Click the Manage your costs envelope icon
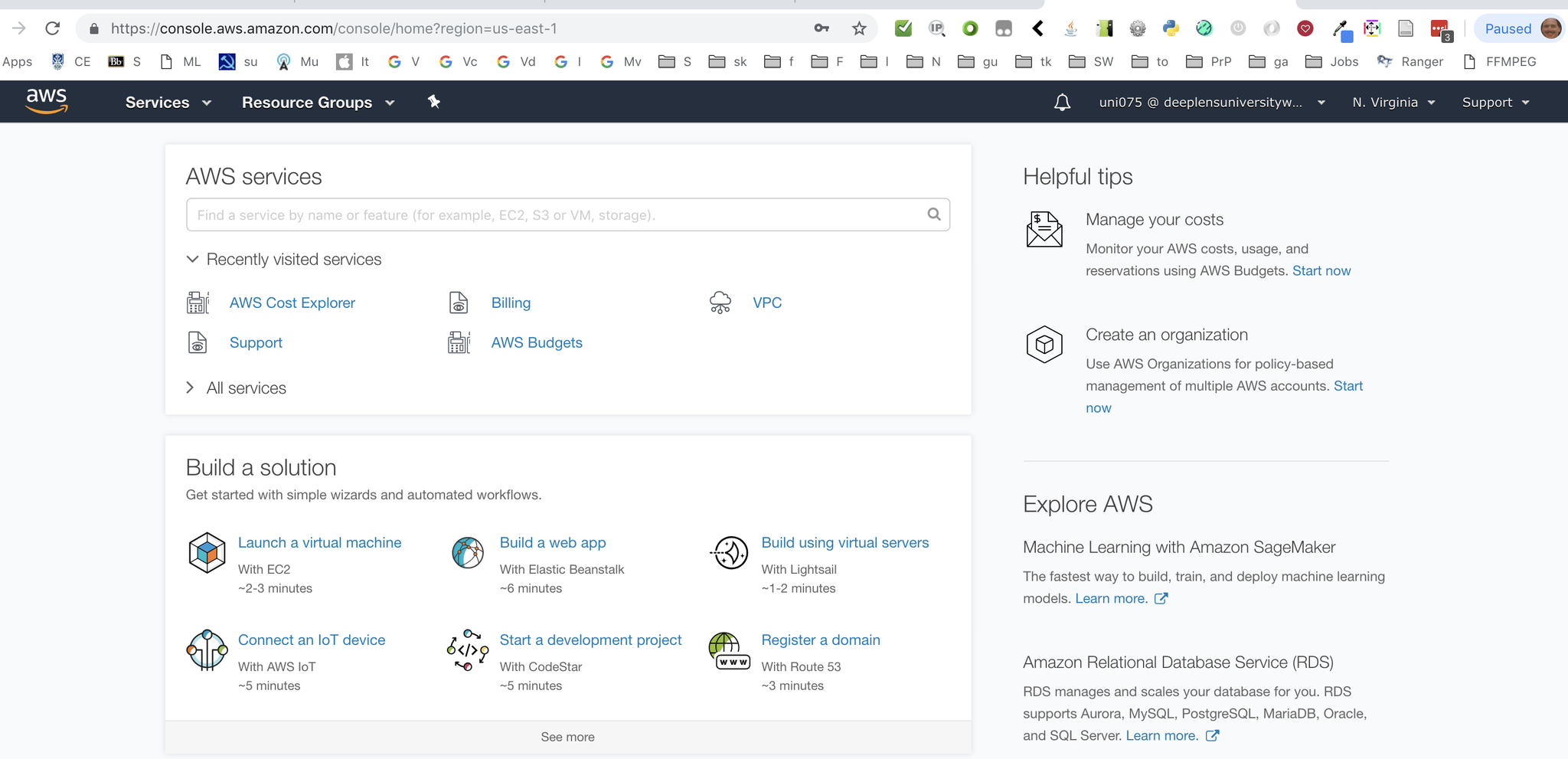 tap(1044, 230)
